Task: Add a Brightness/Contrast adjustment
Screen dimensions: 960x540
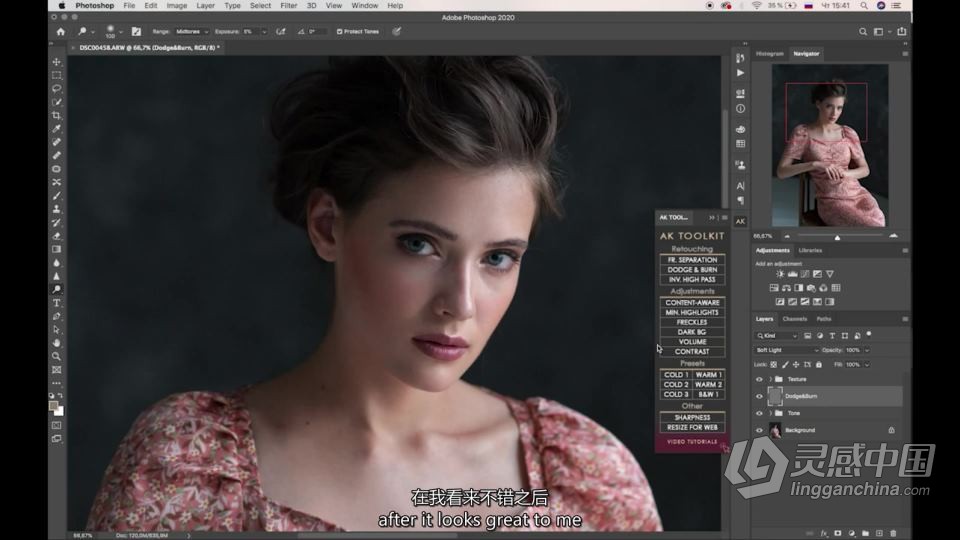Action: [780, 274]
